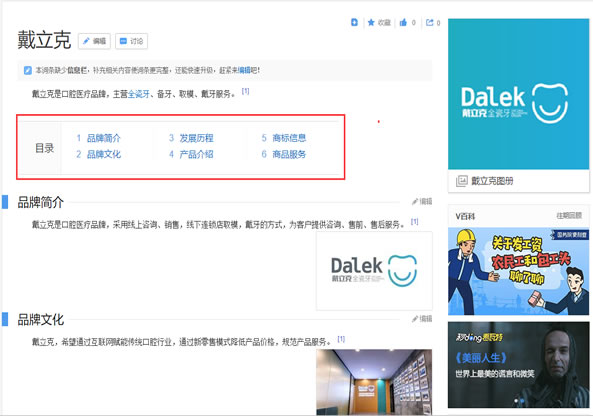Click the 编辑 button beside the 戴立克 title
Viewport: 593px width, 416px height.
pyautogui.click(x=94, y=41)
